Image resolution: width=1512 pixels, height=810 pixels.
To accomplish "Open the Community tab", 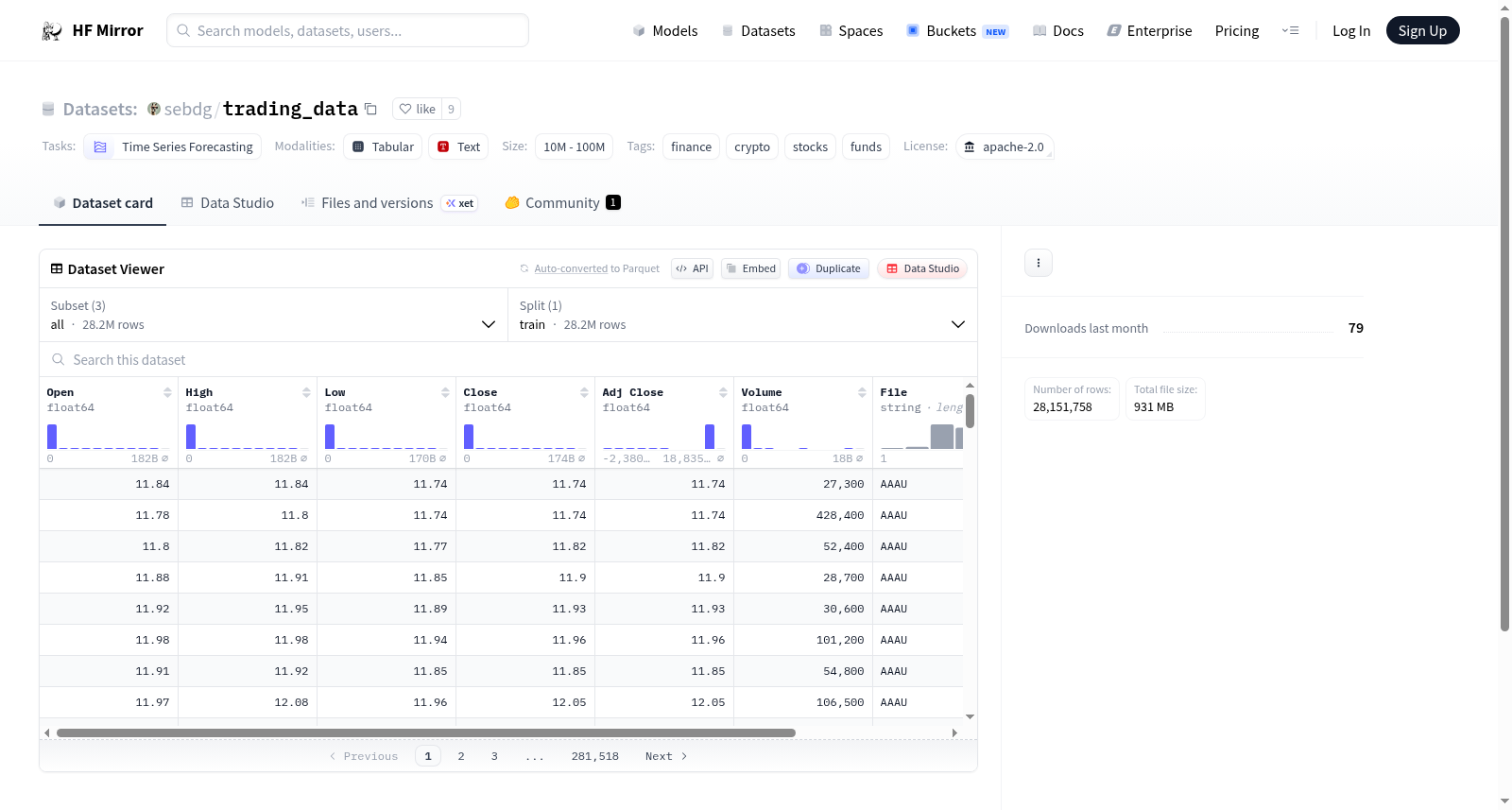I will (562, 202).
